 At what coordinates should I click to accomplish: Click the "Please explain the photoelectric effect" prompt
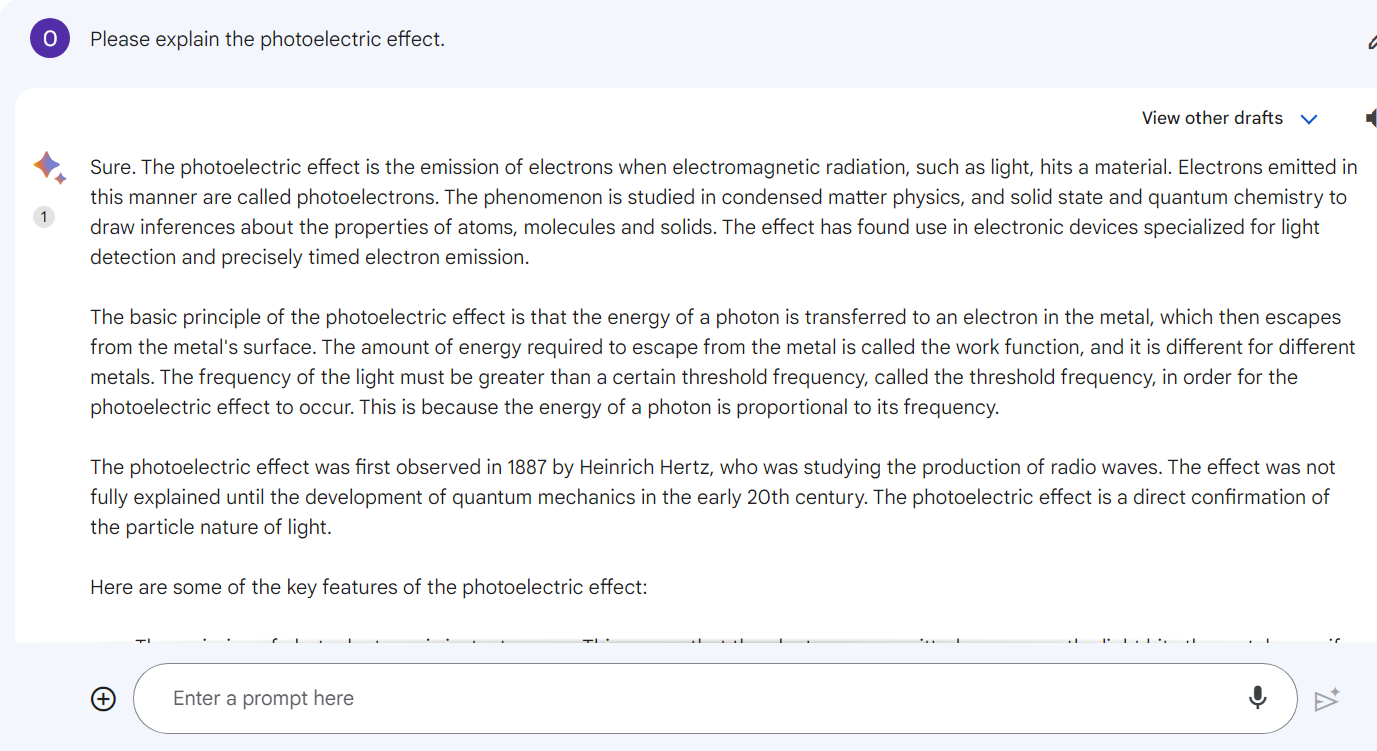(x=267, y=40)
